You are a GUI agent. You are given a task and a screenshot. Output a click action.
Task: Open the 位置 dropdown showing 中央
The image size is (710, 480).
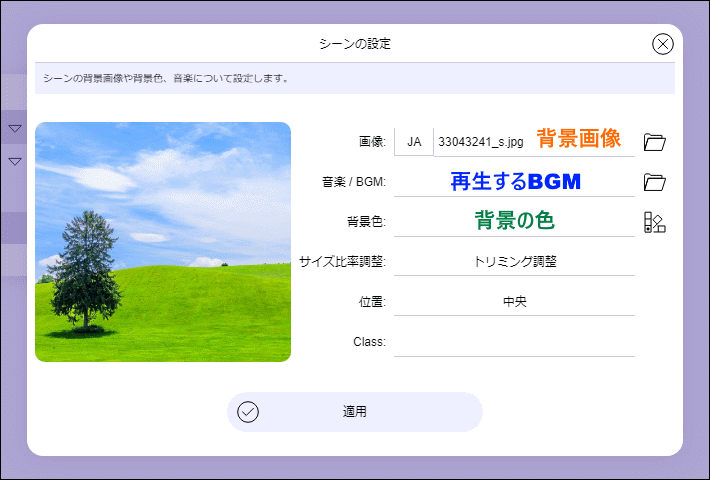click(x=514, y=302)
